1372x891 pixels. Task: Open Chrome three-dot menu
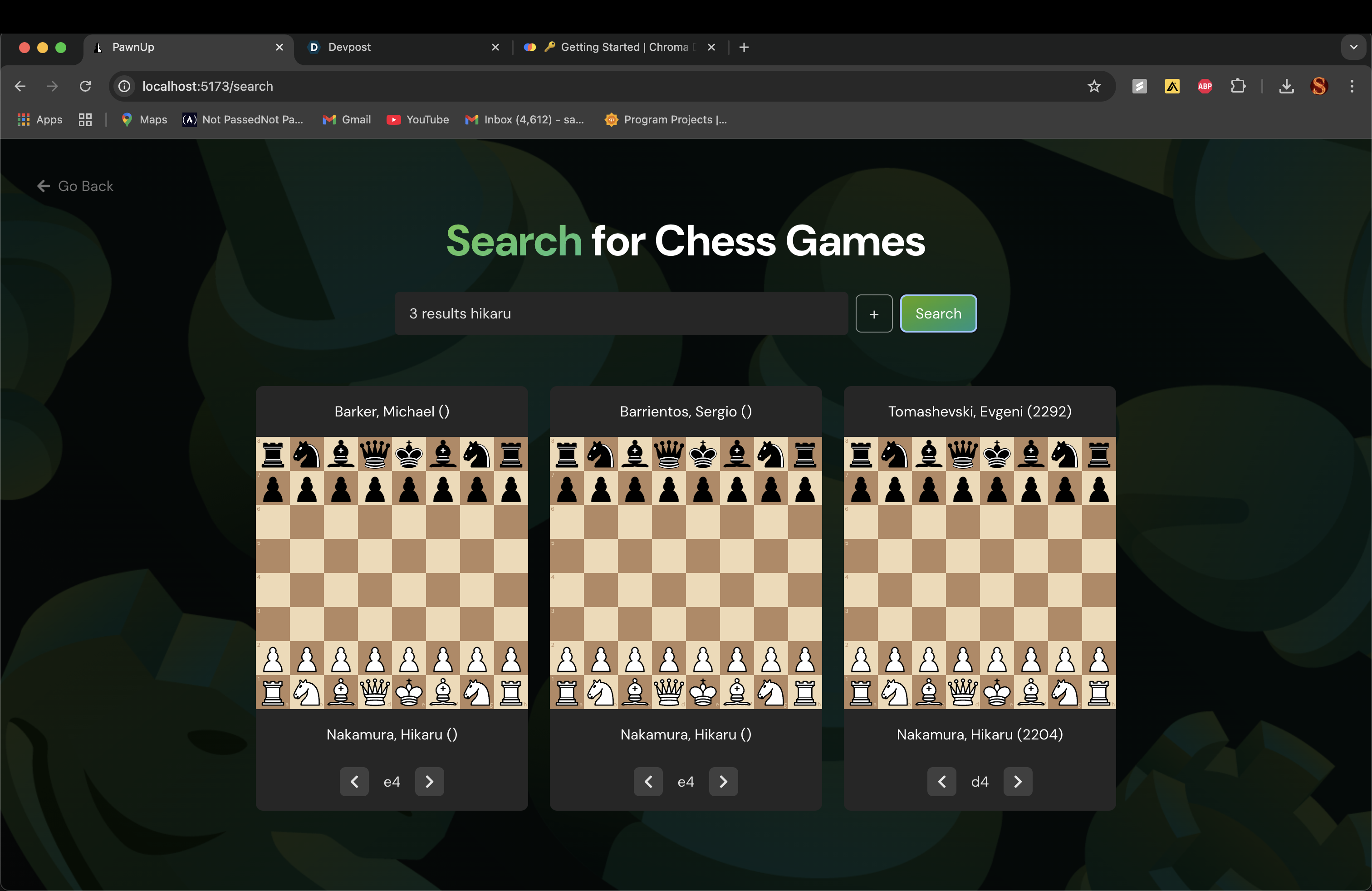coord(1352,87)
